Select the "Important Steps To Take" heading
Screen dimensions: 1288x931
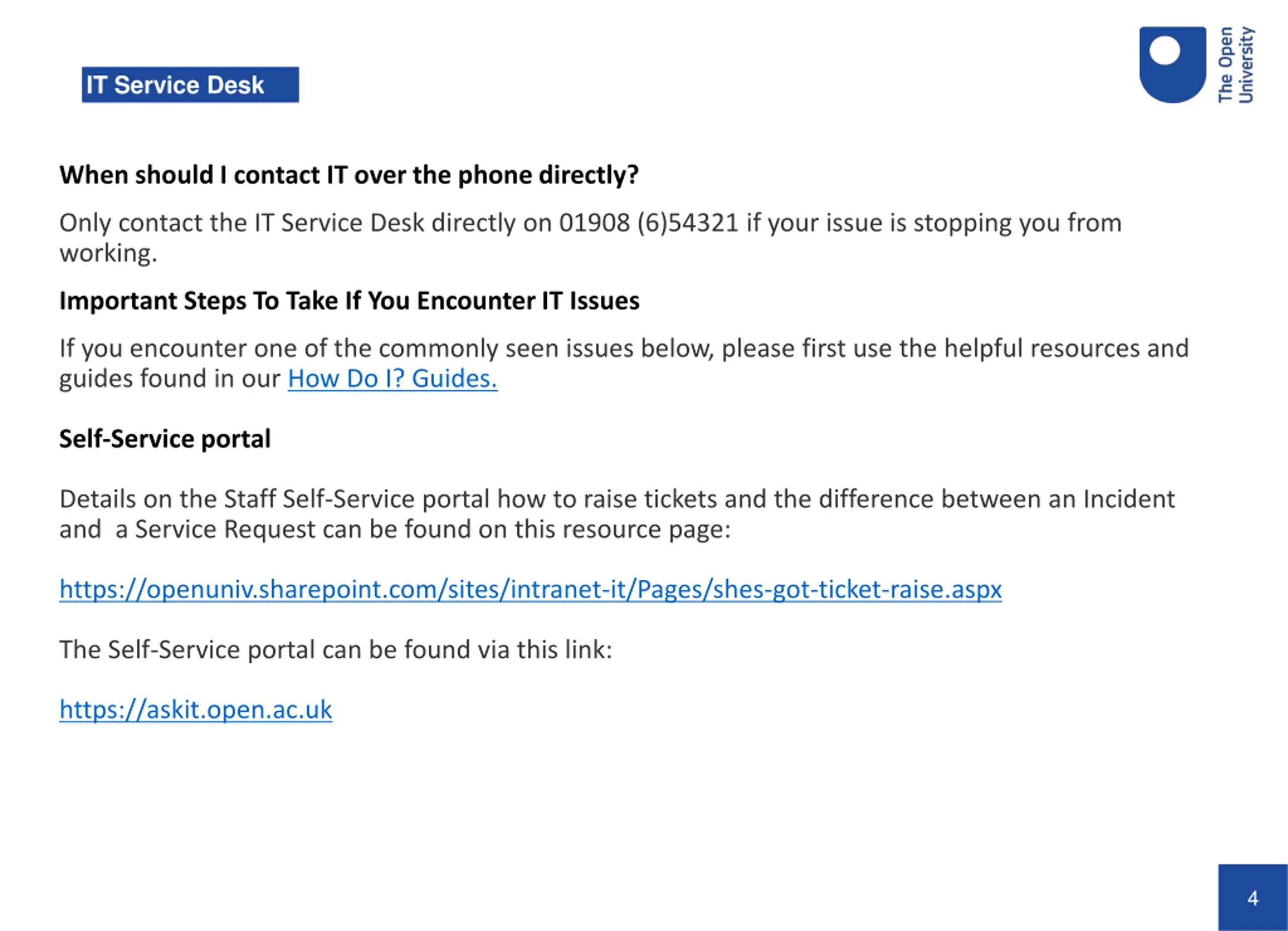tap(349, 301)
